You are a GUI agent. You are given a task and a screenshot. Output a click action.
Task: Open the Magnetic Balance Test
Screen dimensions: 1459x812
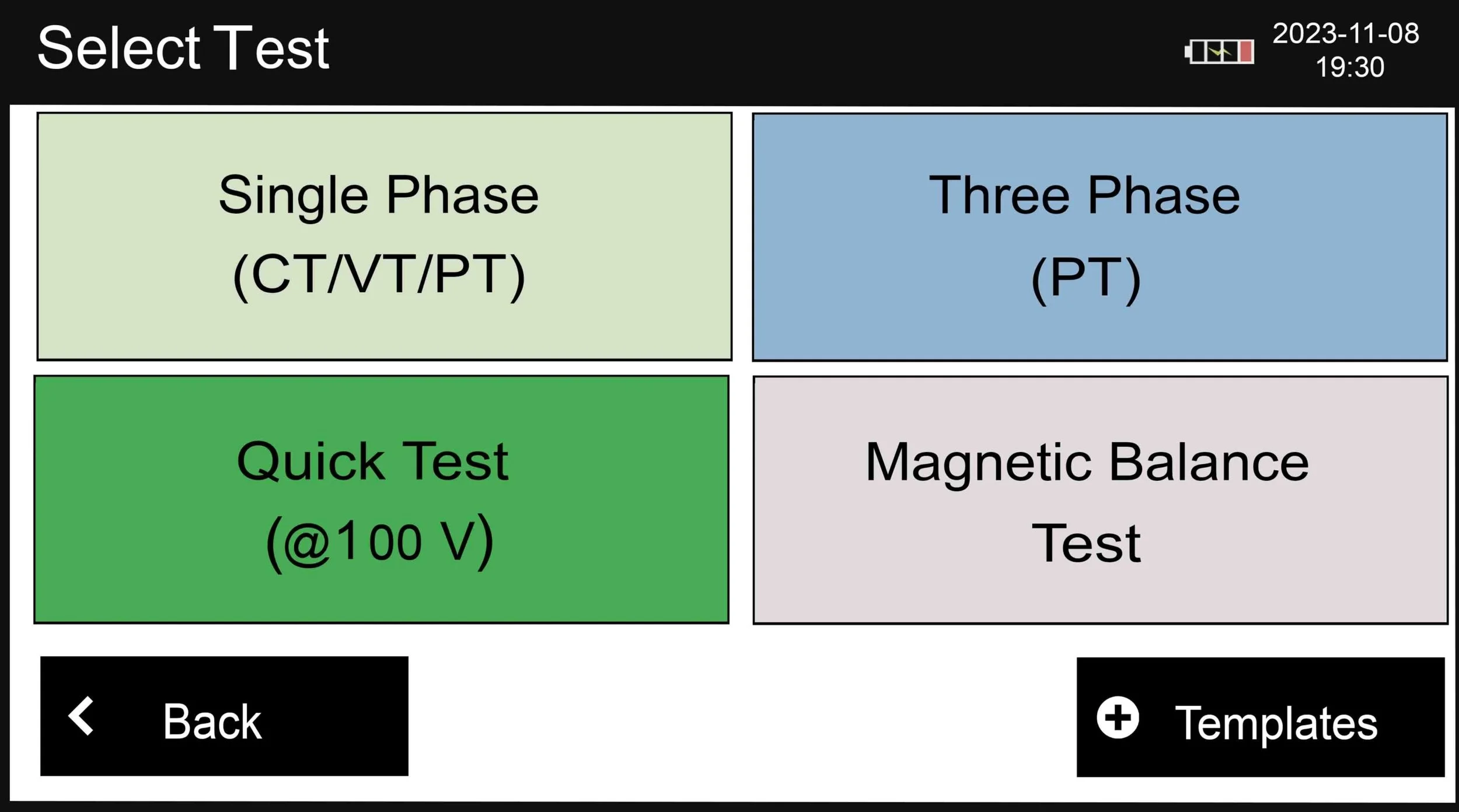click(1101, 501)
